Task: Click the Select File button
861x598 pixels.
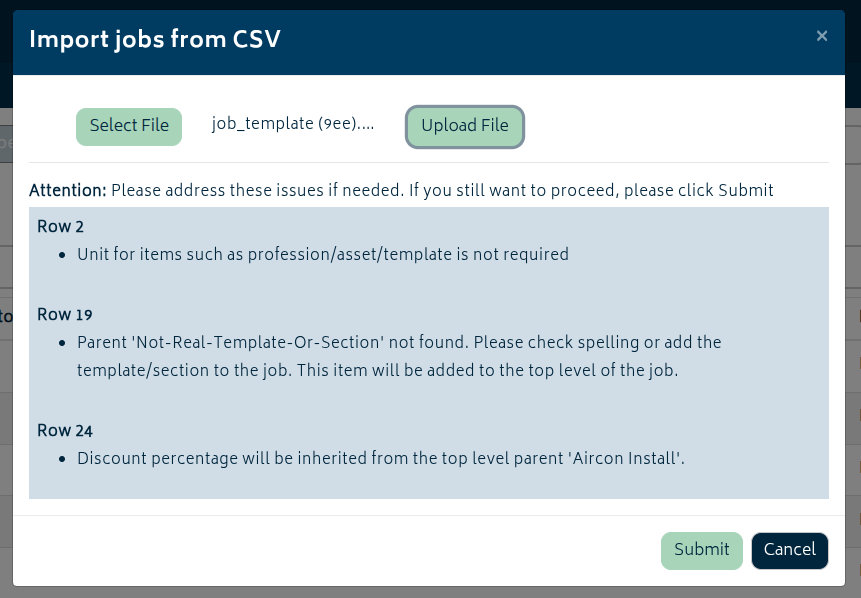Action: (129, 127)
